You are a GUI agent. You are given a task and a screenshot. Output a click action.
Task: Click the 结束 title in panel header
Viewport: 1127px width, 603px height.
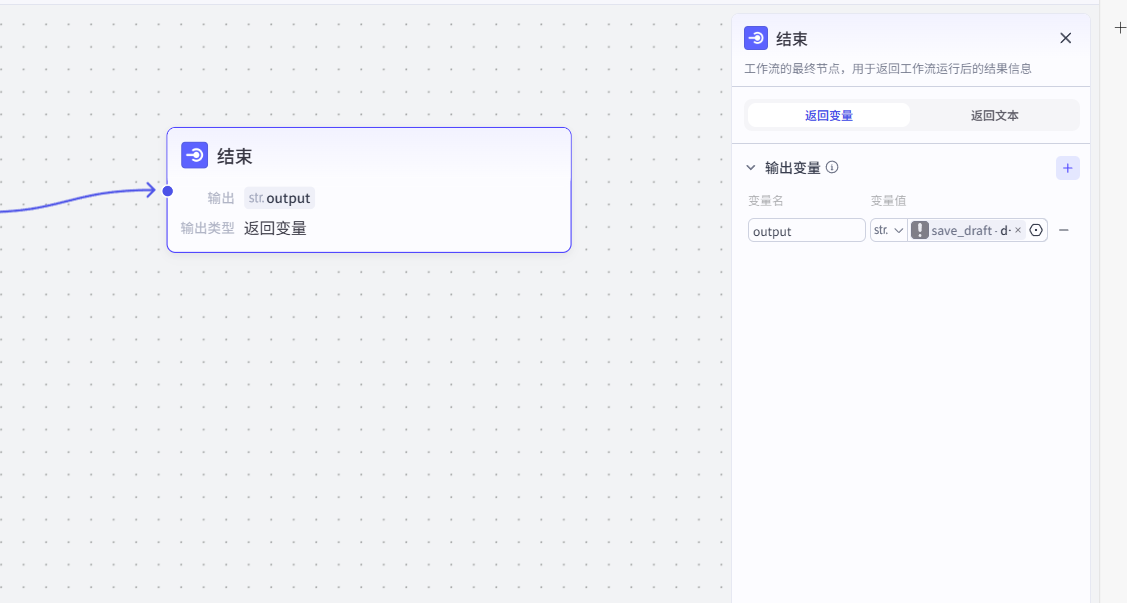click(x=792, y=39)
